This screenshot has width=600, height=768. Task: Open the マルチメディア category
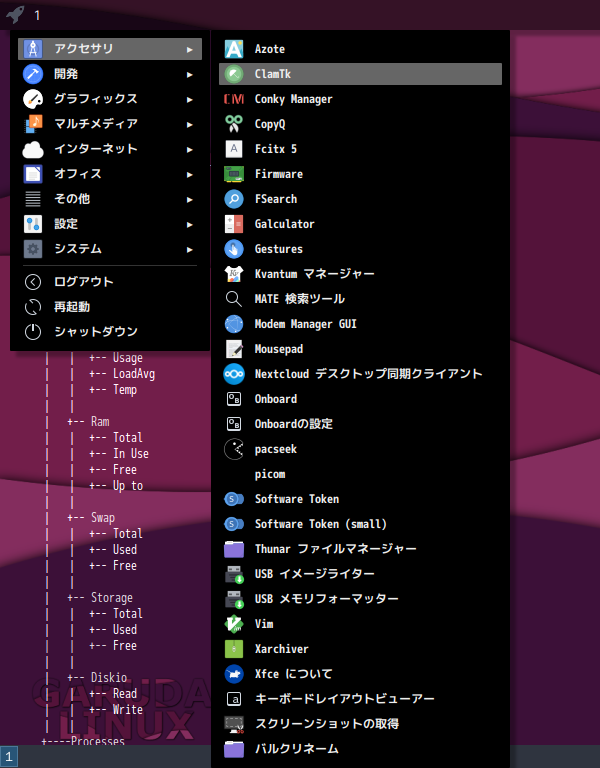click(x=110, y=124)
